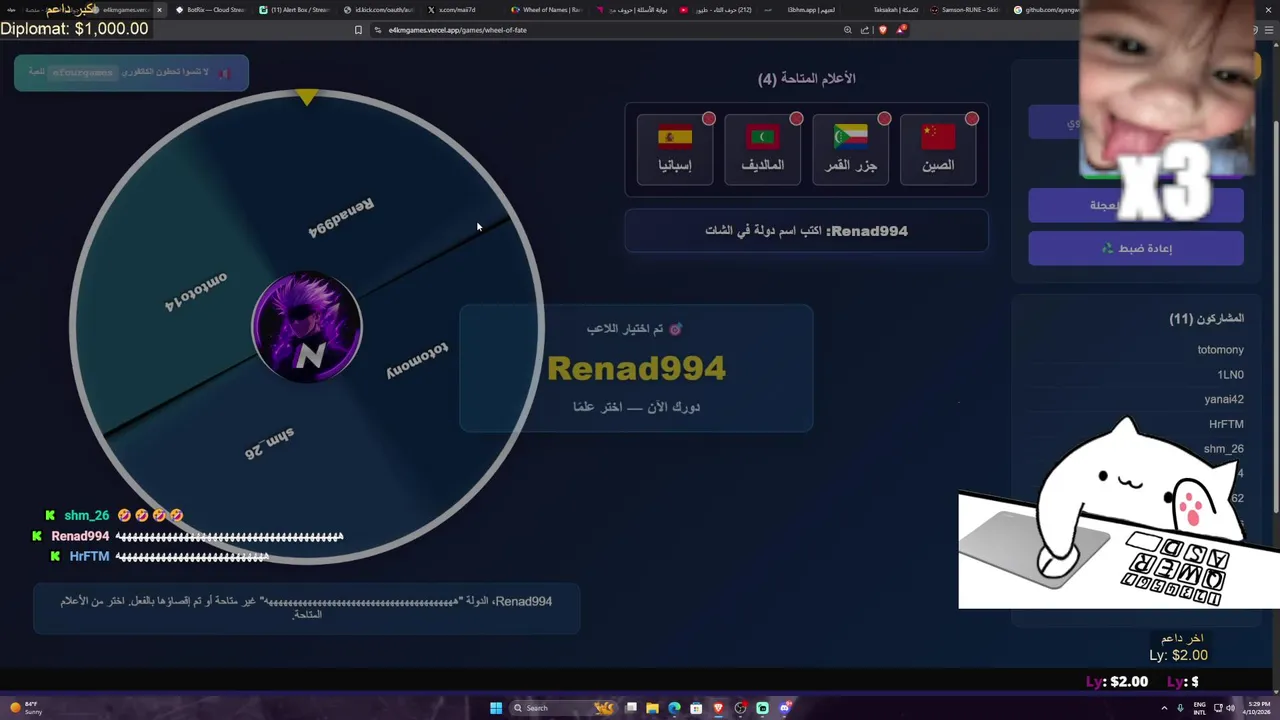Open the green app icon on taskbar
1280x720 pixels.
[x=762, y=708]
